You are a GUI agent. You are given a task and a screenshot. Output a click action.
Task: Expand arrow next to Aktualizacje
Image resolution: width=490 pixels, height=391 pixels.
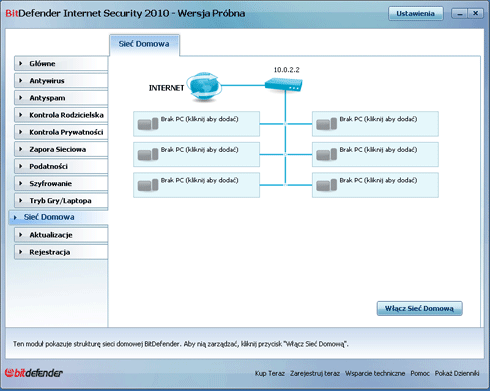pos(21,235)
